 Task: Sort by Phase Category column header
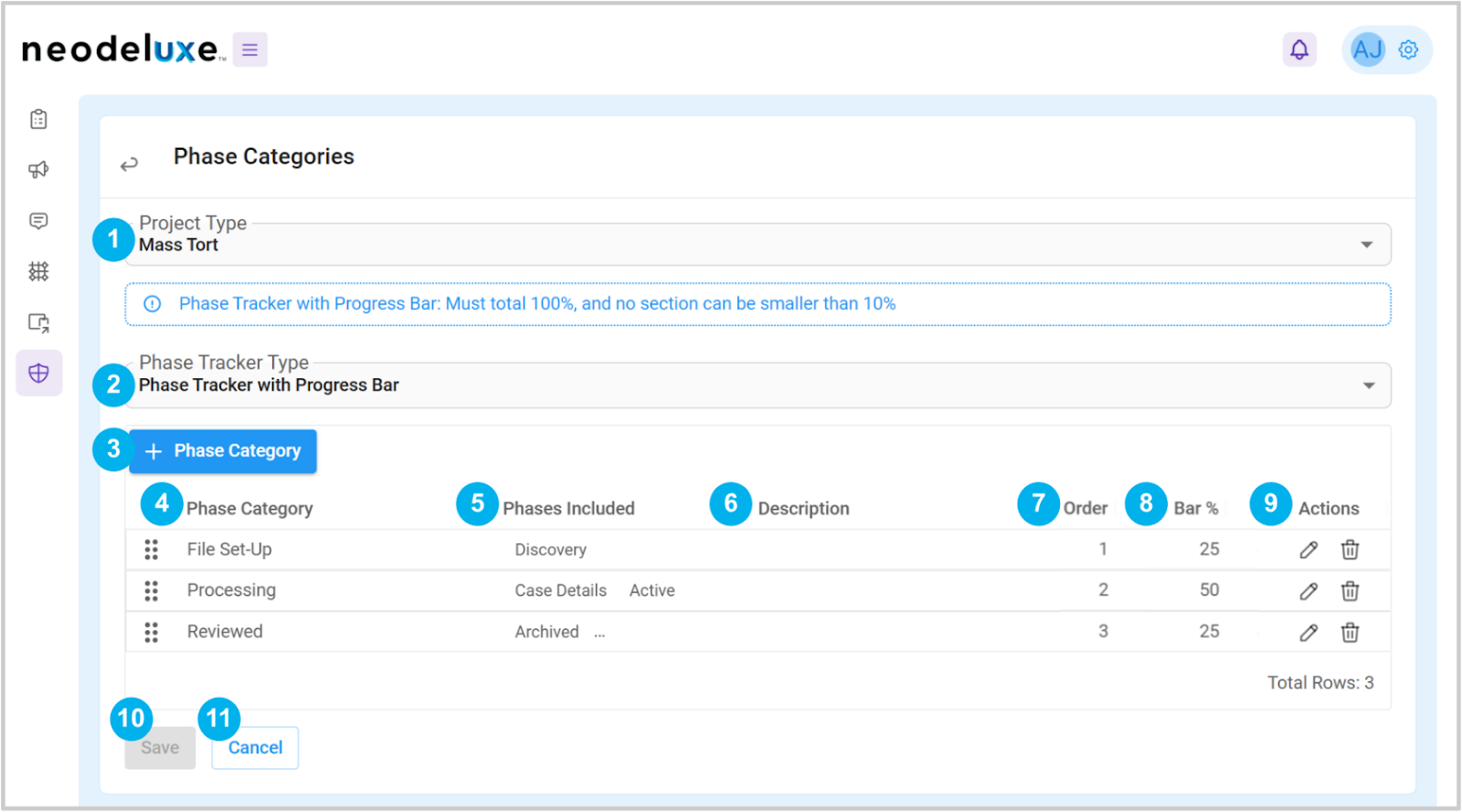(249, 509)
